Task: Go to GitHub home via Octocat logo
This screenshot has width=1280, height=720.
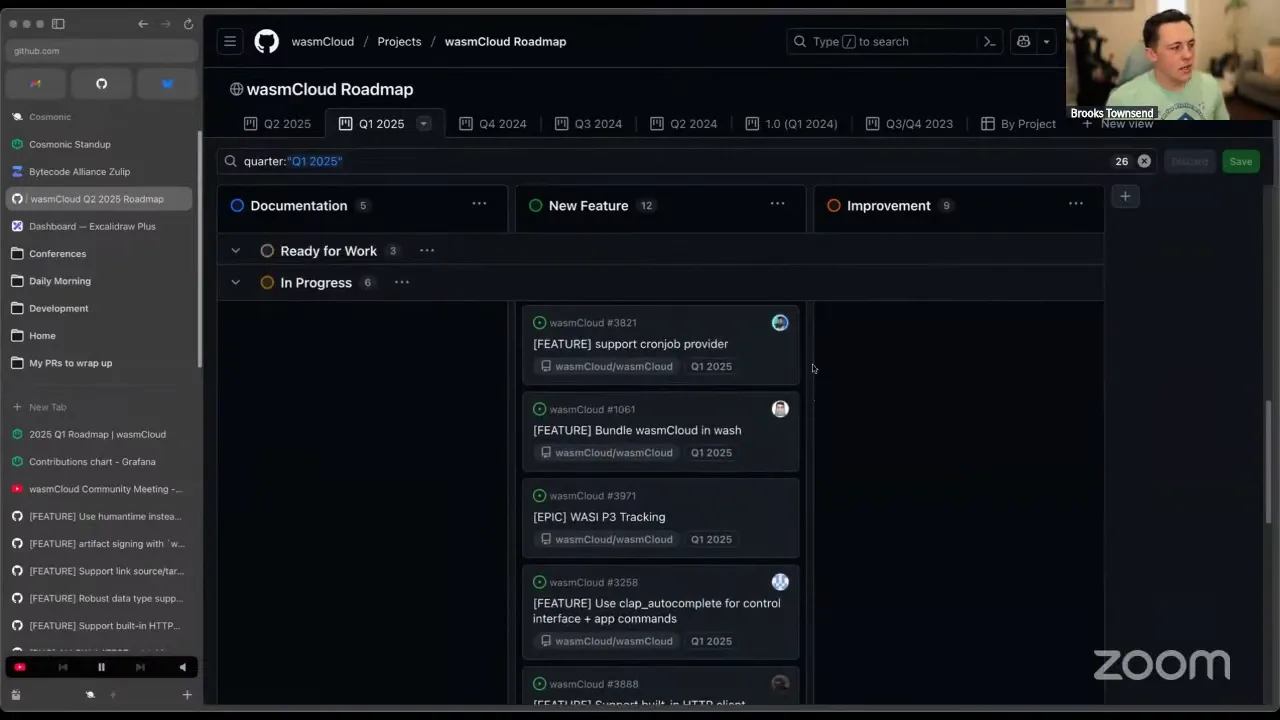Action: tap(266, 41)
